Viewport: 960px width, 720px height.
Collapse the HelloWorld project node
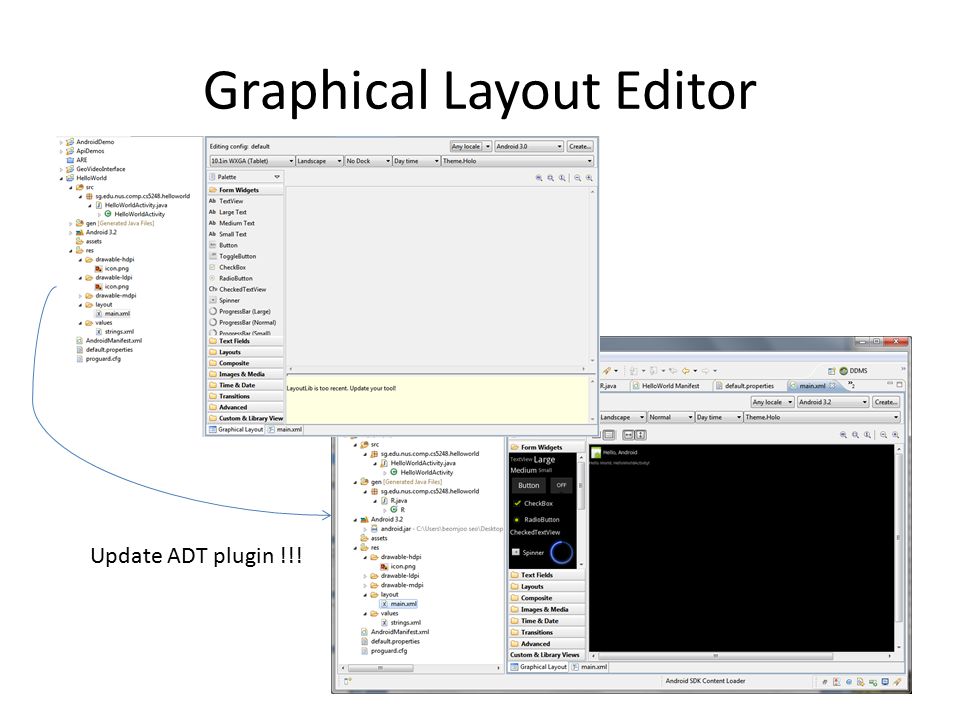tap(61, 178)
